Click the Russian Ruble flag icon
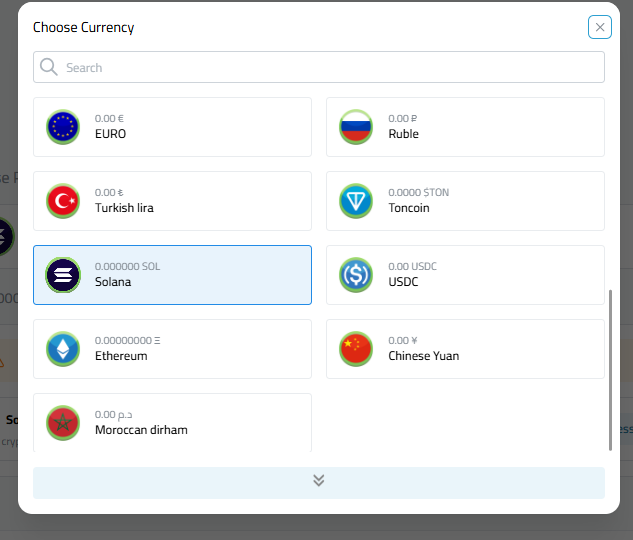This screenshot has width=633, height=540. click(356, 127)
